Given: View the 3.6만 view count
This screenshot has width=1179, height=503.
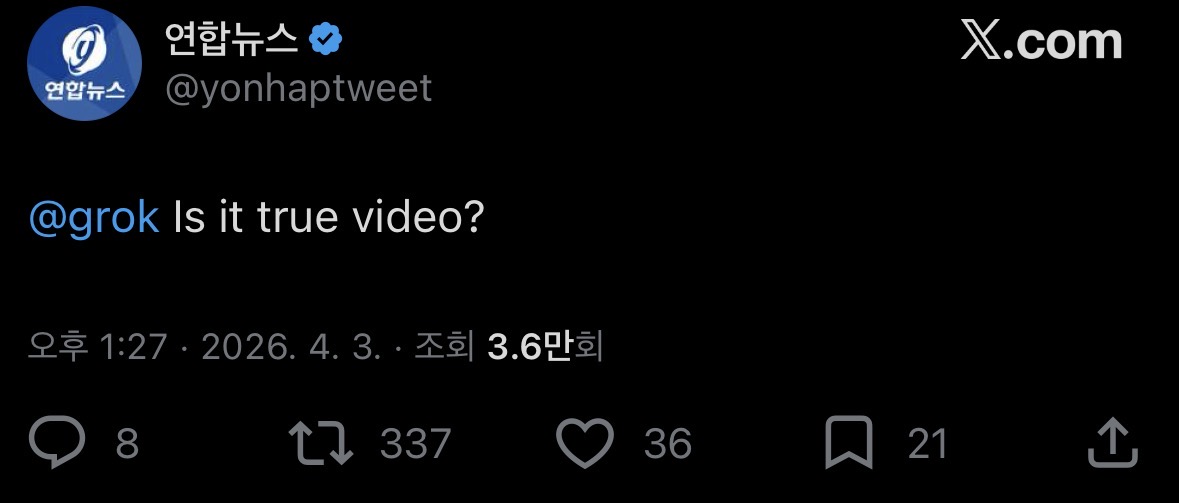Looking at the screenshot, I should 528,347.
